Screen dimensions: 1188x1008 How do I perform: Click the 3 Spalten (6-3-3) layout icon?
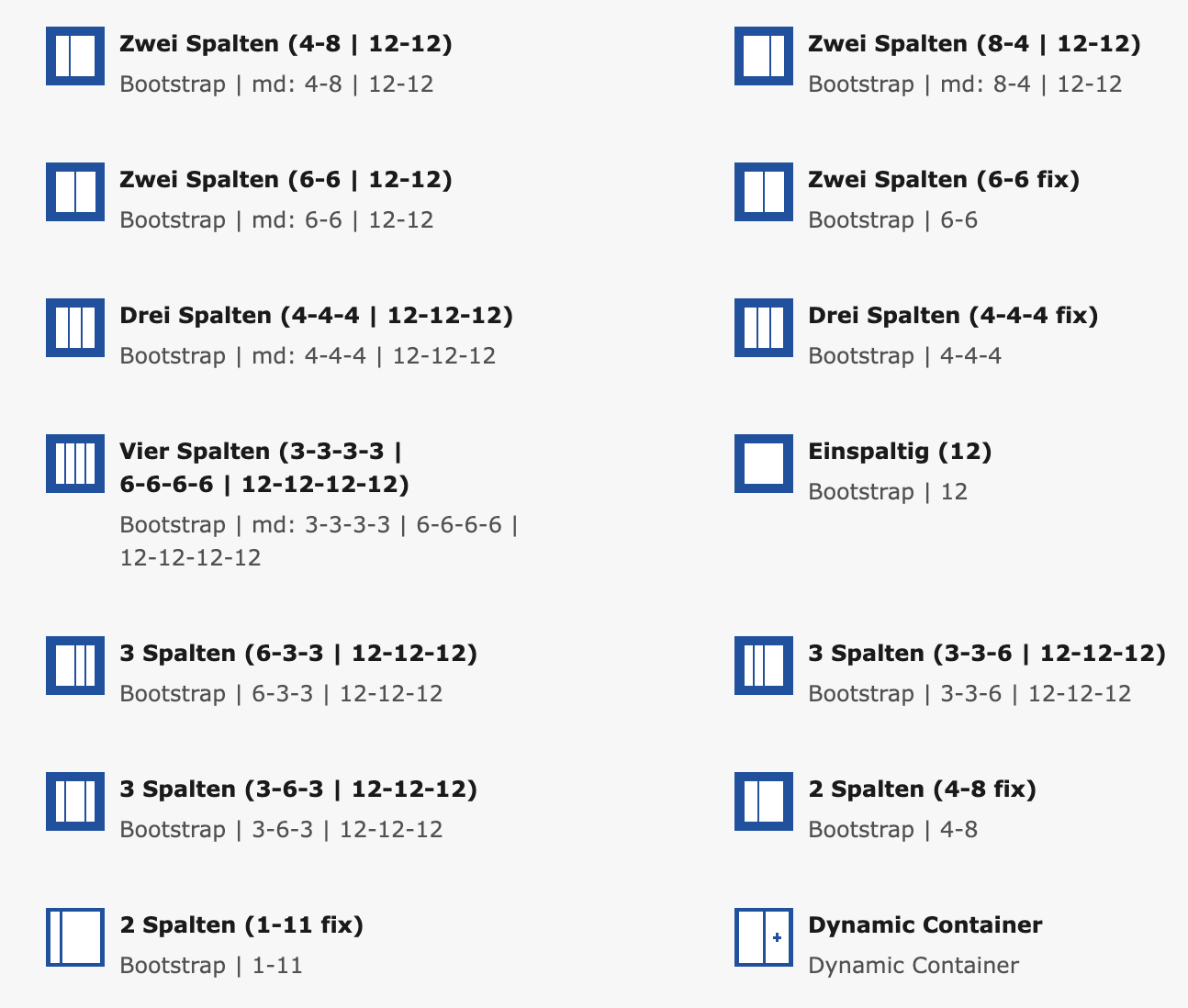point(75,666)
